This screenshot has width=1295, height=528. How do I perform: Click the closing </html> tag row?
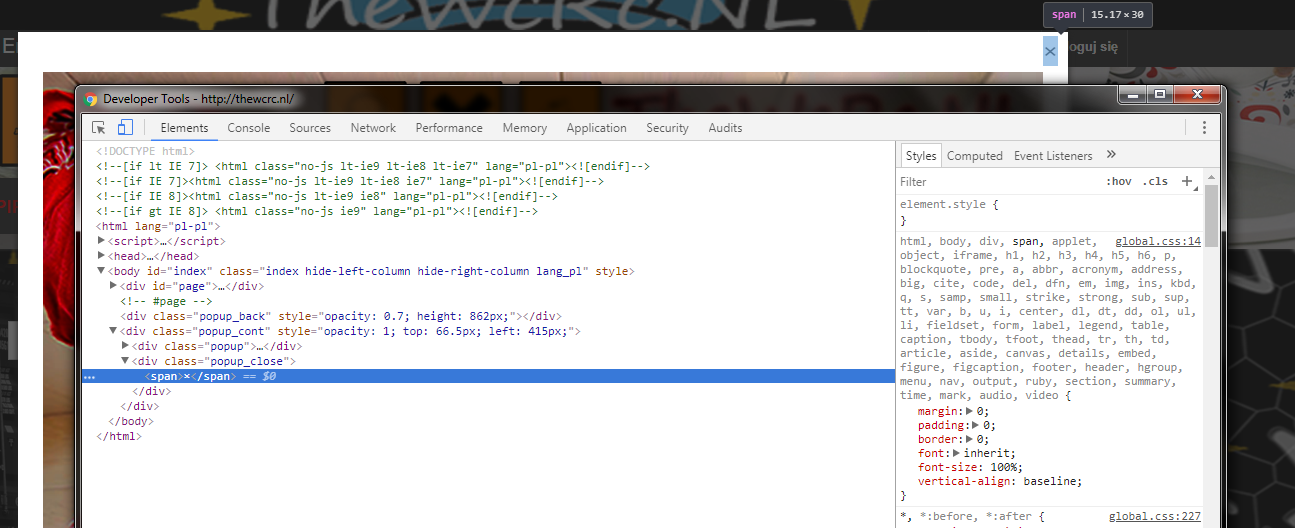pos(488,436)
